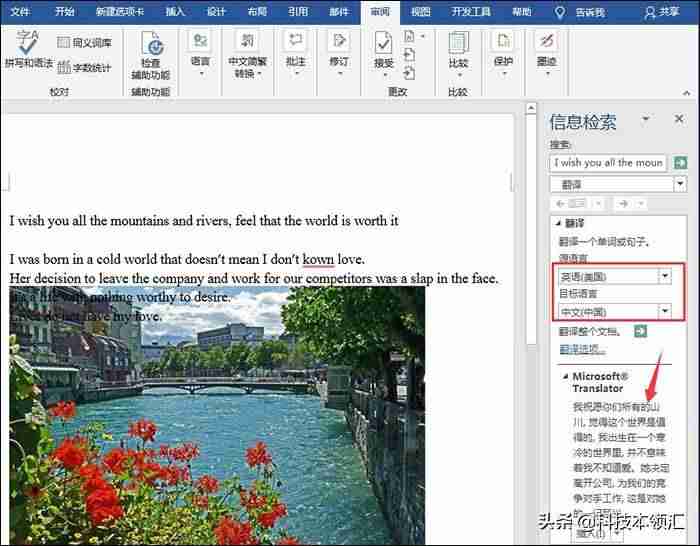The image size is (700, 546).
Task: Open the 翻译选项 link
Action: click(x=582, y=349)
